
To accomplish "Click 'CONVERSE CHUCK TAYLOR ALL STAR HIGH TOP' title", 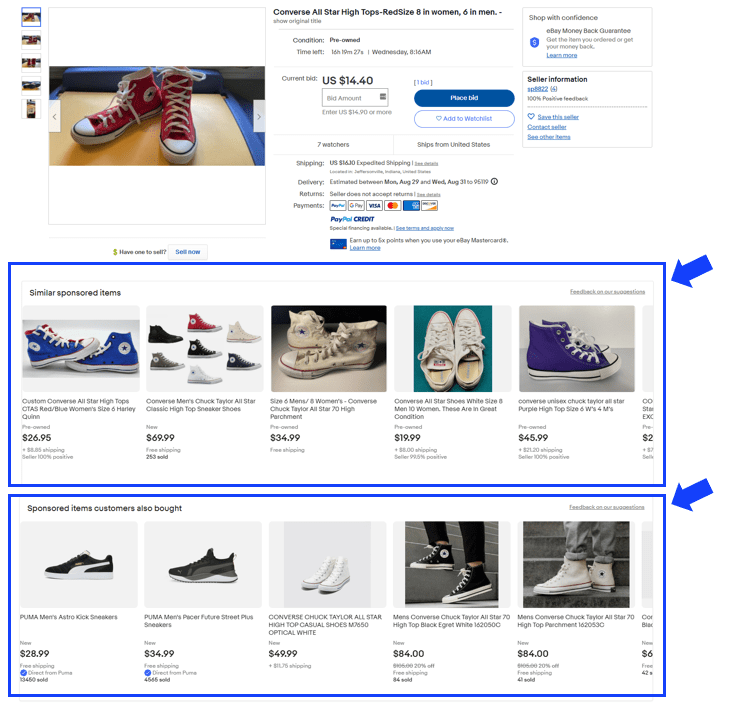I will 325,625.
